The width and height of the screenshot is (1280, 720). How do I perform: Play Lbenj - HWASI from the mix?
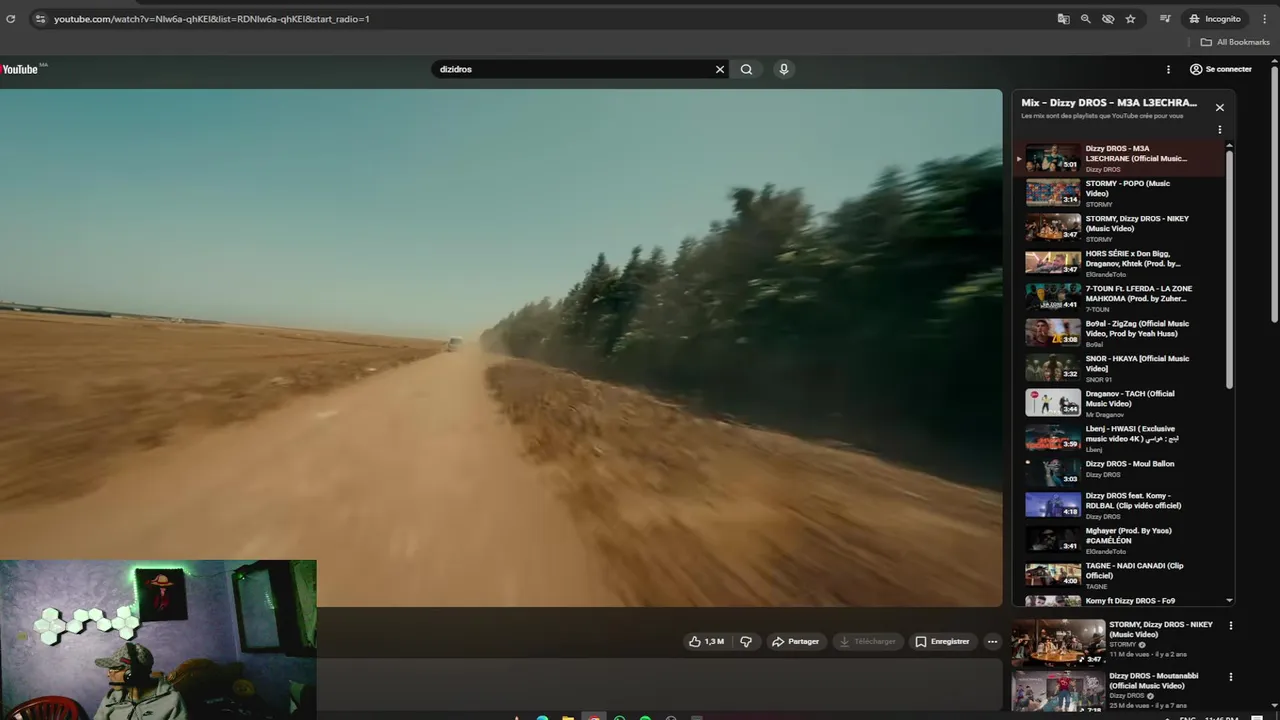point(1118,438)
